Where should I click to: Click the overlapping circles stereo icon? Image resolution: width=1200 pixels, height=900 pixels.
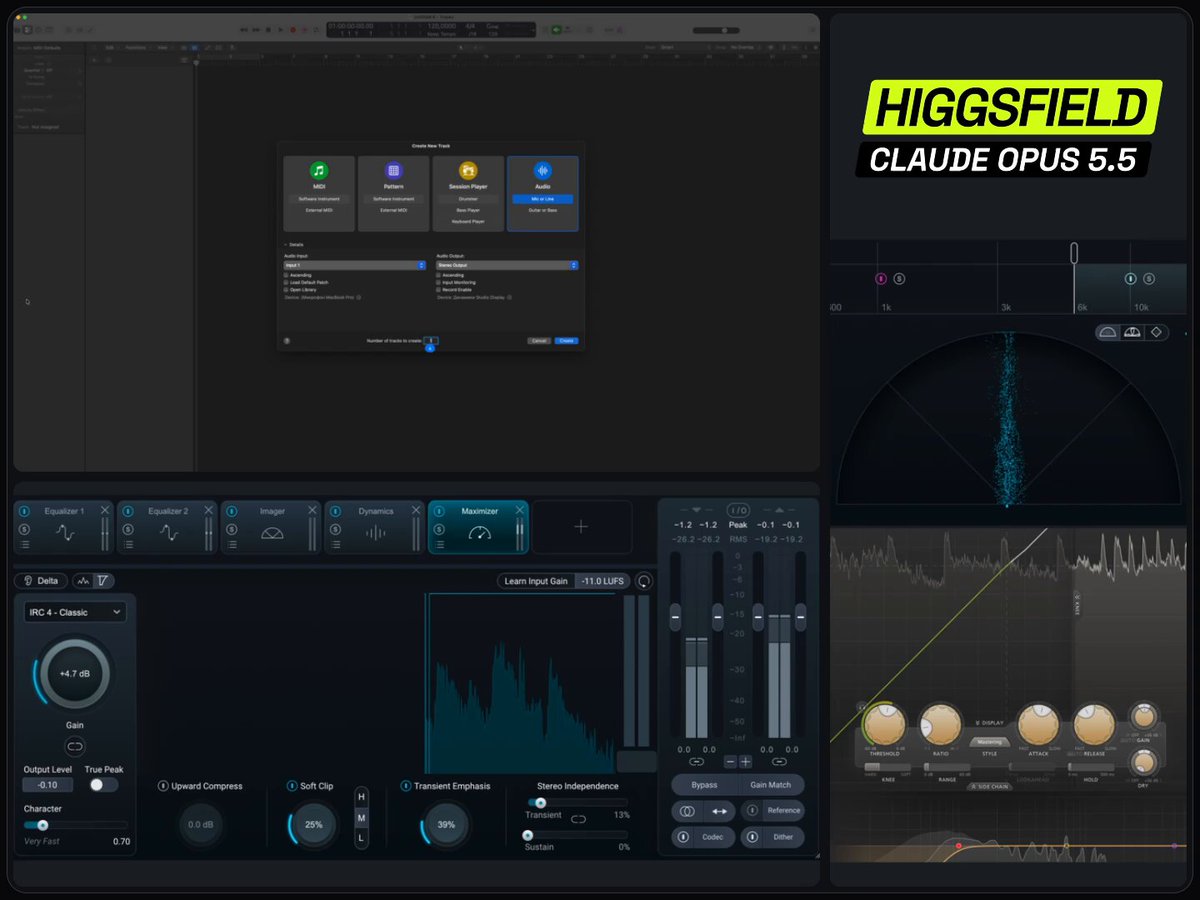[687, 811]
